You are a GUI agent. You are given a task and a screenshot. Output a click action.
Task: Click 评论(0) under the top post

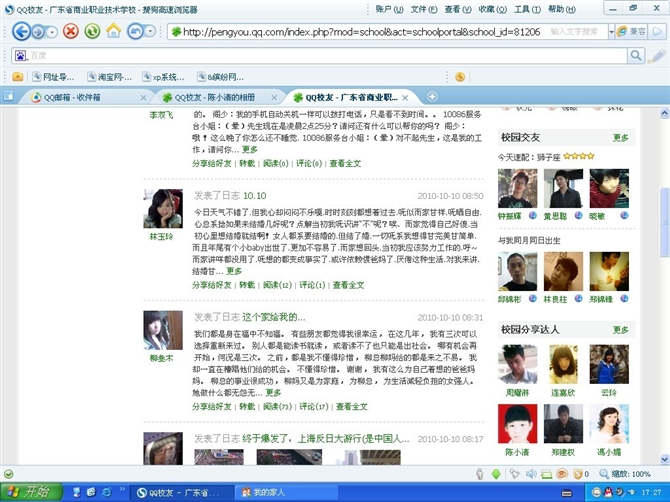click(x=309, y=163)
